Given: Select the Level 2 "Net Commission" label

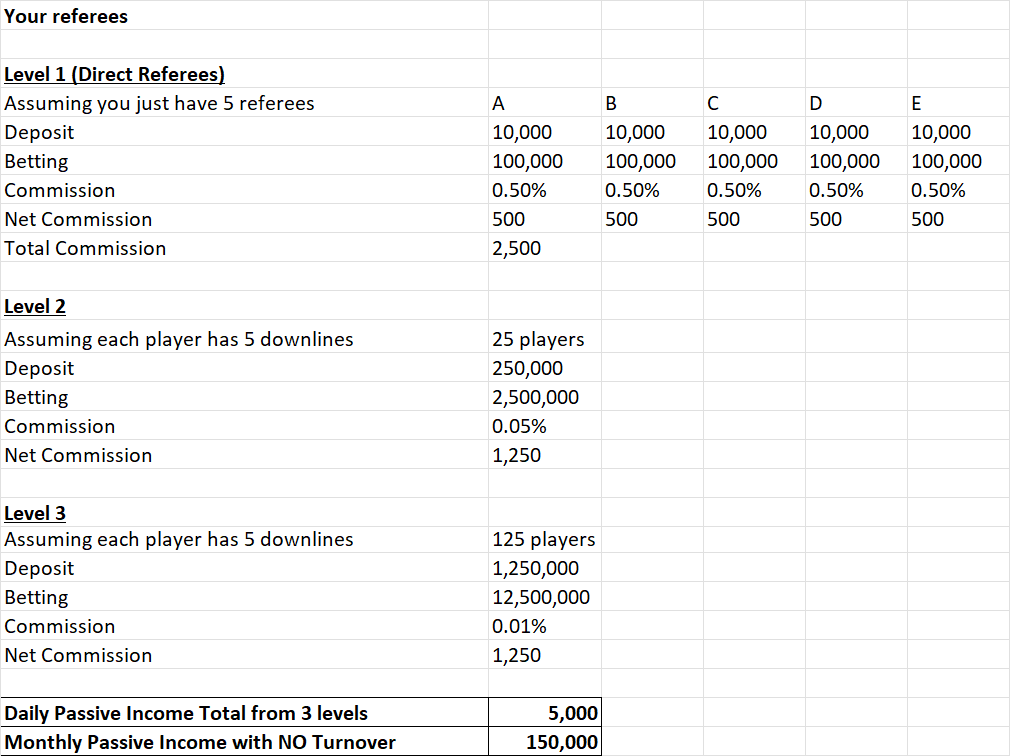Looking at the screenshot, I should pos(79,455).
